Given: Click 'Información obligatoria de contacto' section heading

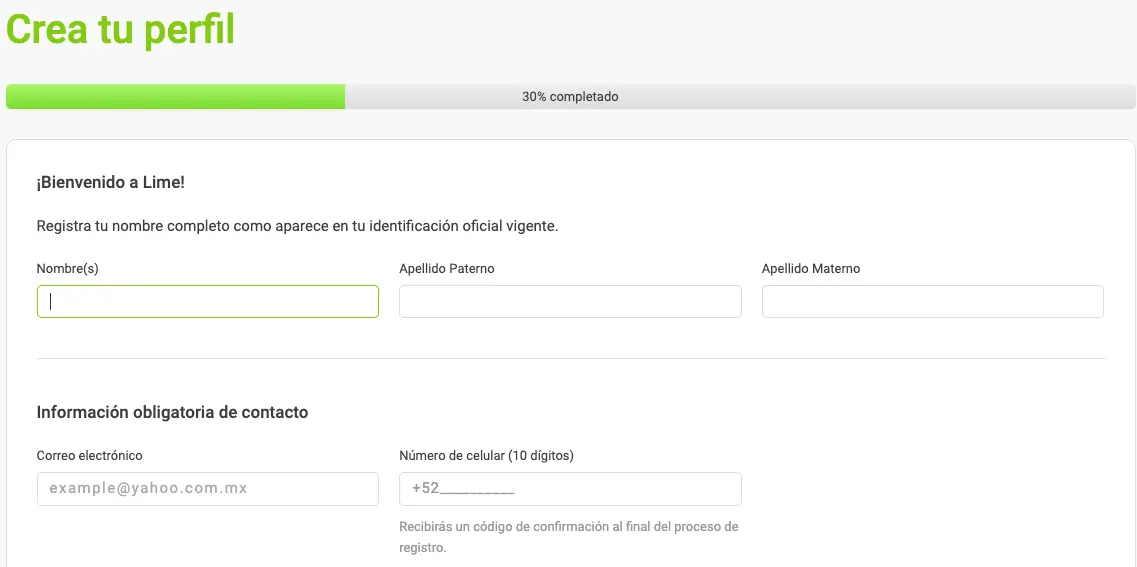Looking at the screenshot, I should tap(173, 413).
